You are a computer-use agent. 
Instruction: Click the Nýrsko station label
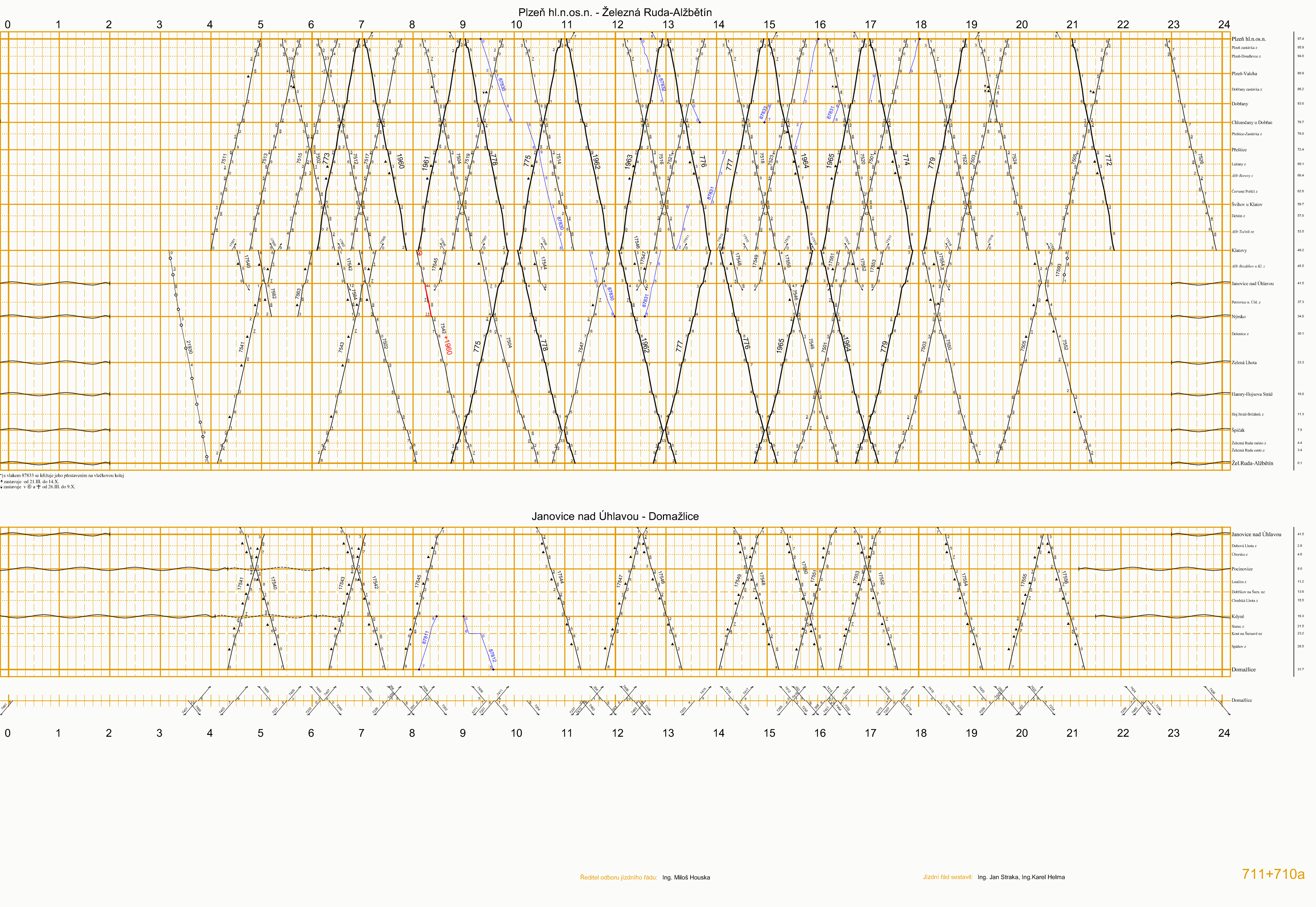point(1238,317)
